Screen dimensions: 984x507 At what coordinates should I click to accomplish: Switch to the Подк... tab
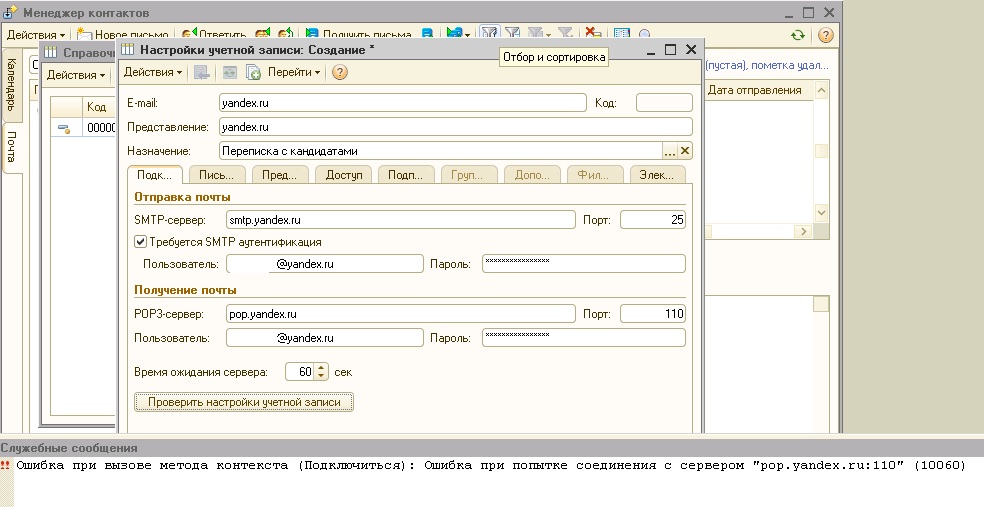pos(154,175)
